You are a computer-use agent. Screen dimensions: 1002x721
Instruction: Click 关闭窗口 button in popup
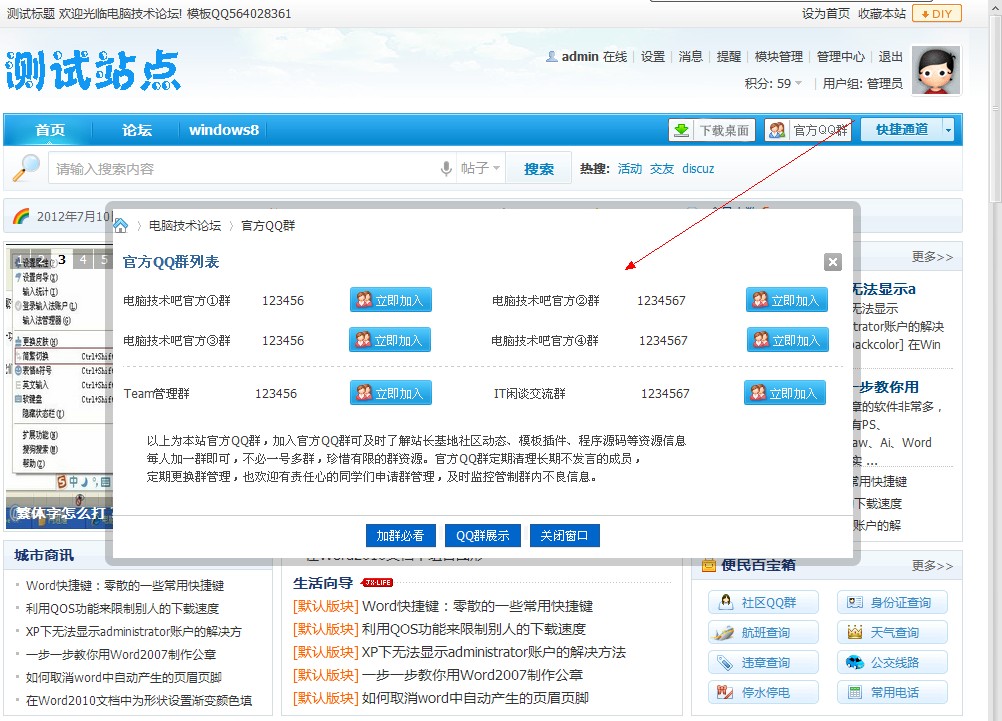point(564,535)
